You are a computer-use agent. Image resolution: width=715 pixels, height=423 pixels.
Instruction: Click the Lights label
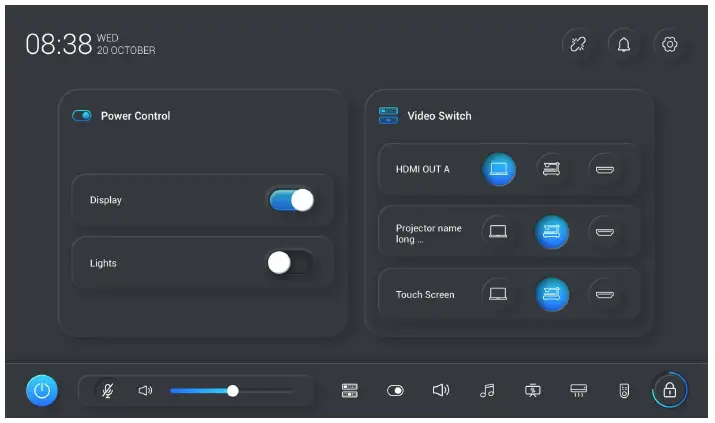click(103, 263)
